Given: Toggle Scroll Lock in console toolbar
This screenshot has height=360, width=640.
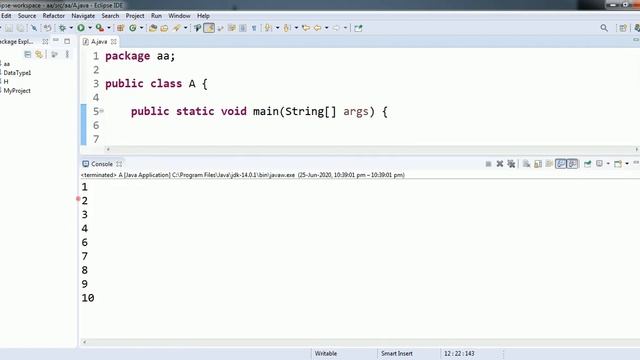Looking at the screenshot, I should pos(538,164).
